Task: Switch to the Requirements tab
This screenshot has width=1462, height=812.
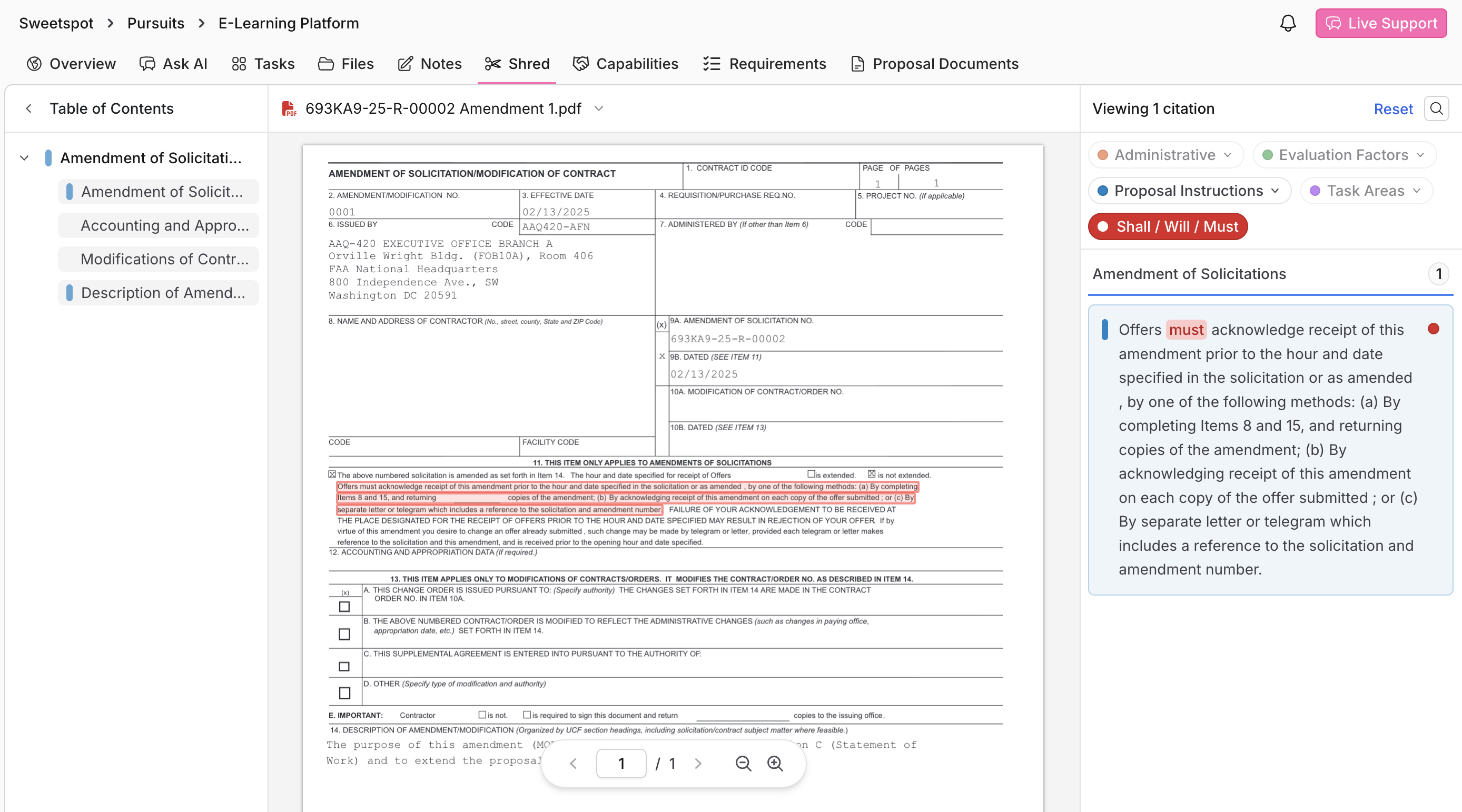Action: 765,64
